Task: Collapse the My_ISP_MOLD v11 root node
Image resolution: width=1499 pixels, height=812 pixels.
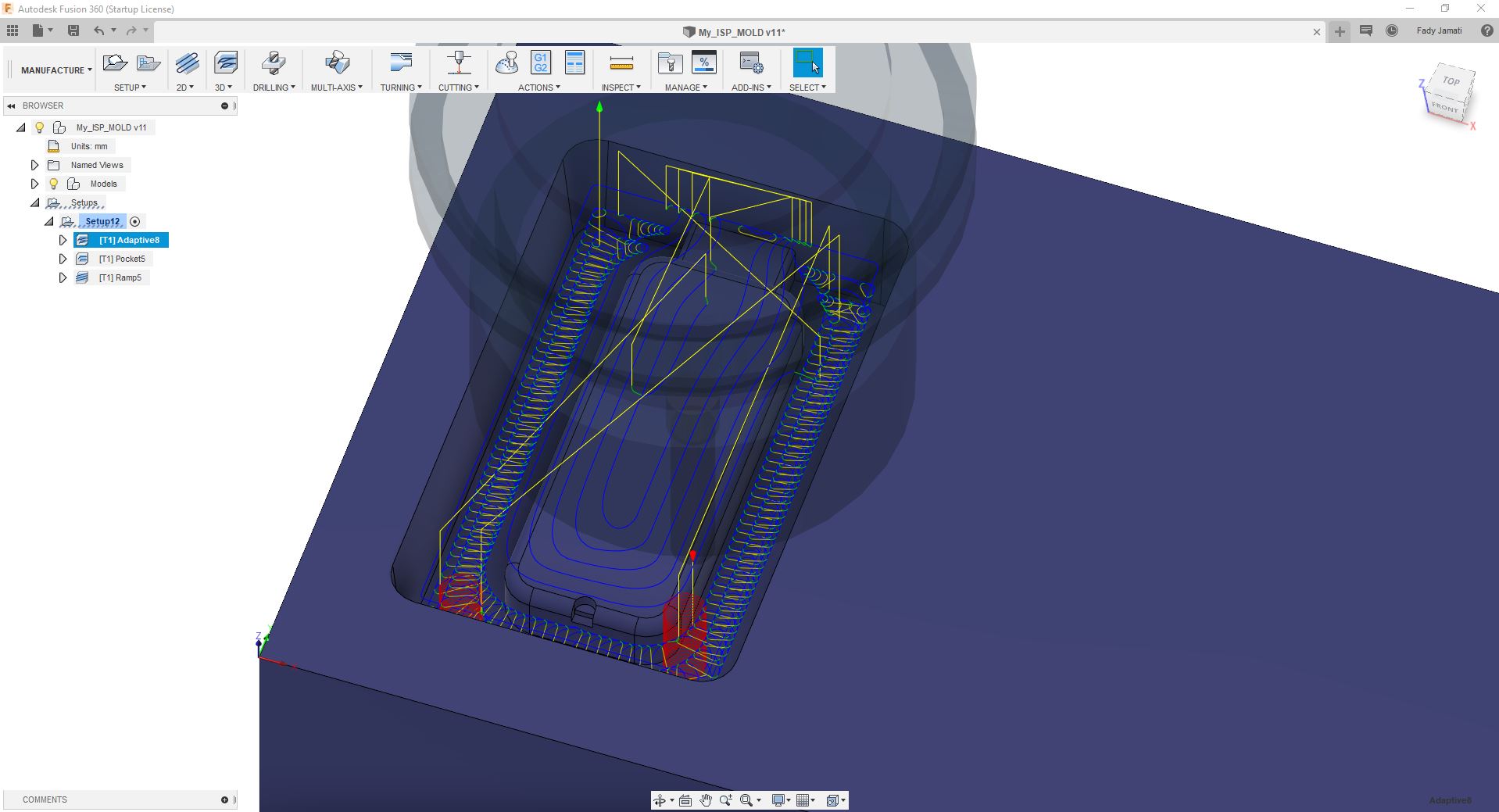Action: click(21, 127)
